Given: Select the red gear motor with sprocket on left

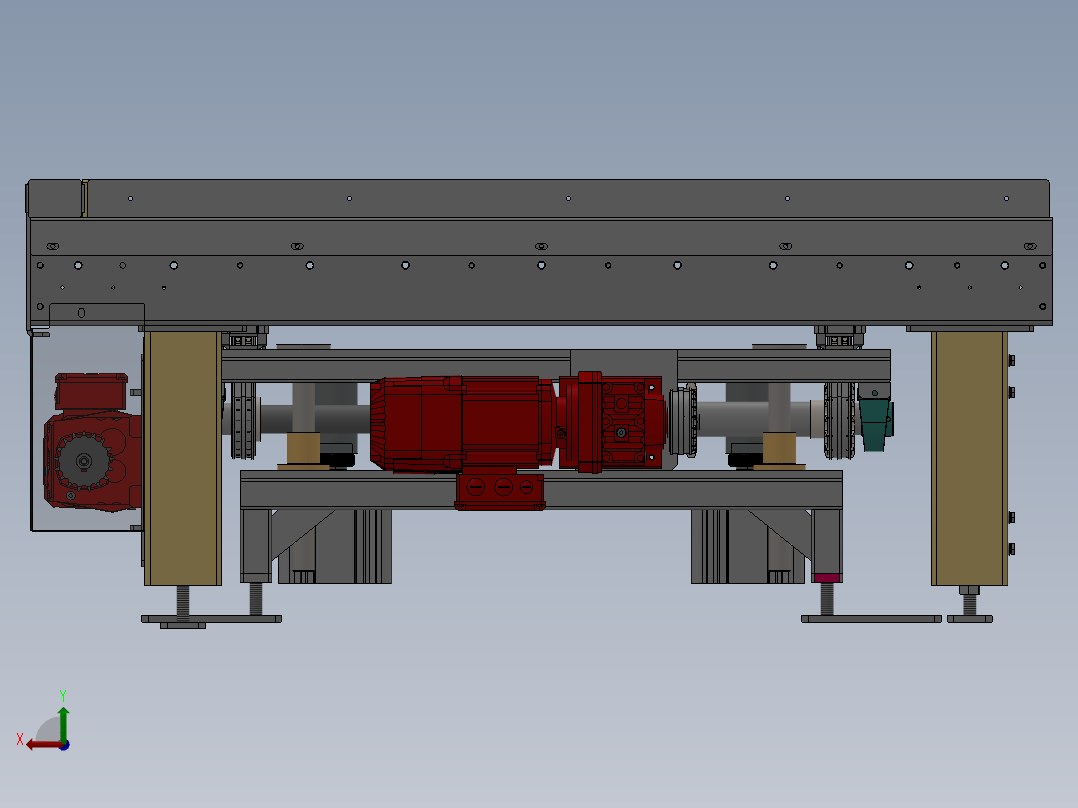Looking at the screenshot, I should point(92,441).
